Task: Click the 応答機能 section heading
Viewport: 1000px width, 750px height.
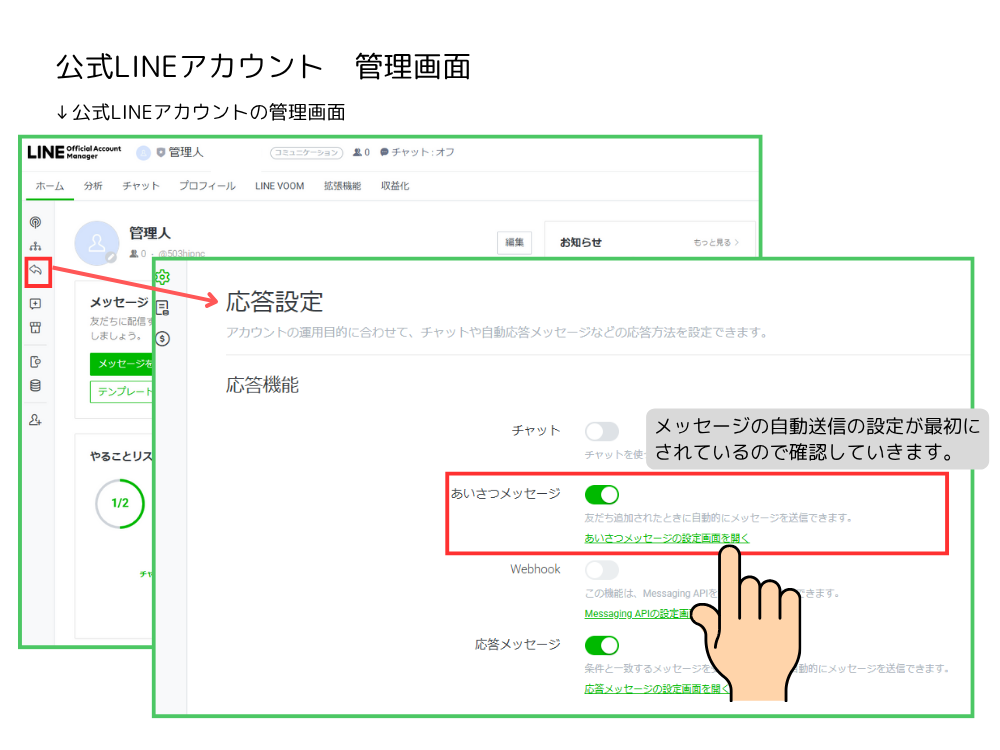Action: pyautogui.click(x=262, y=385)
